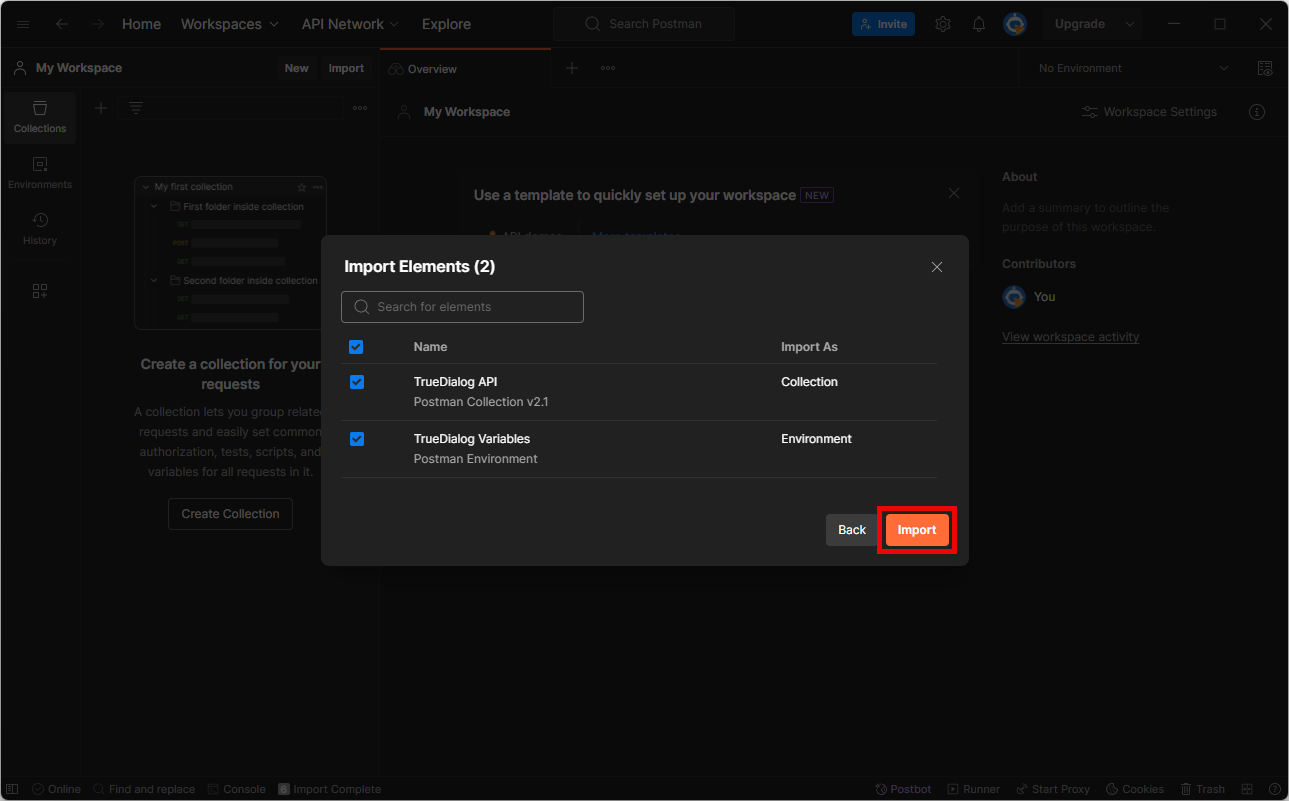Open the hamburger menu icon
This screenshot has width=1289, height=801.
[23, 24]
